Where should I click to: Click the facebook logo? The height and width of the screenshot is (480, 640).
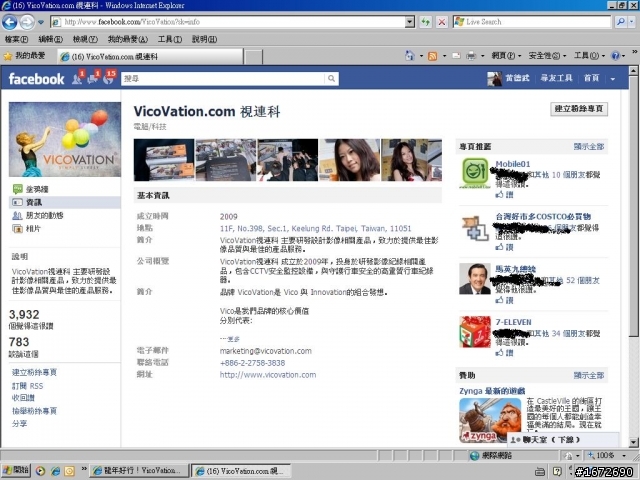pos(36,79)
